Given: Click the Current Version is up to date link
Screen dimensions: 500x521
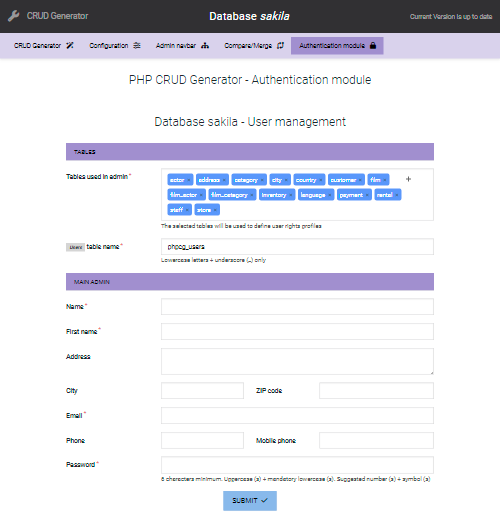Looking at the screenshot, I should tap(451, 16).
